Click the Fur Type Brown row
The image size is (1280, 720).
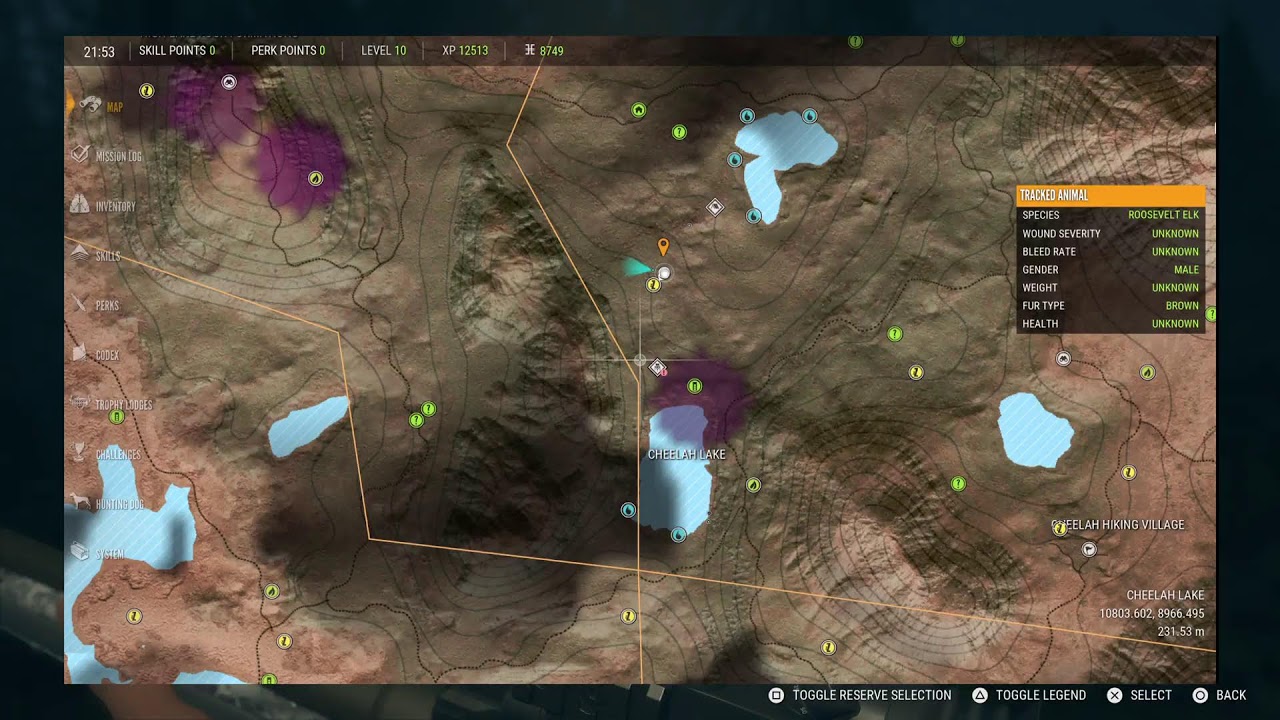click(1111, 305)
